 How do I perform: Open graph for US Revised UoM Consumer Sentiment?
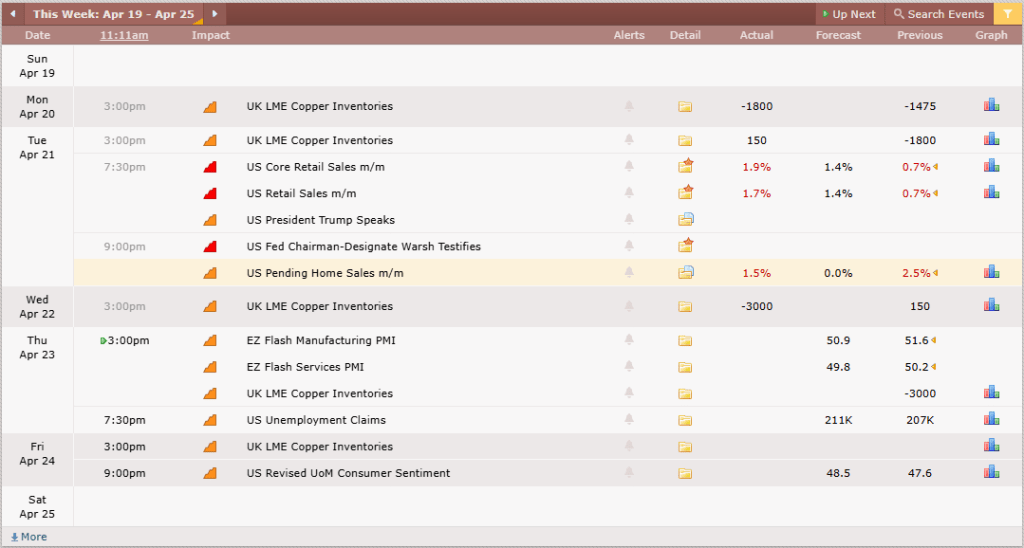coord(991,473)
